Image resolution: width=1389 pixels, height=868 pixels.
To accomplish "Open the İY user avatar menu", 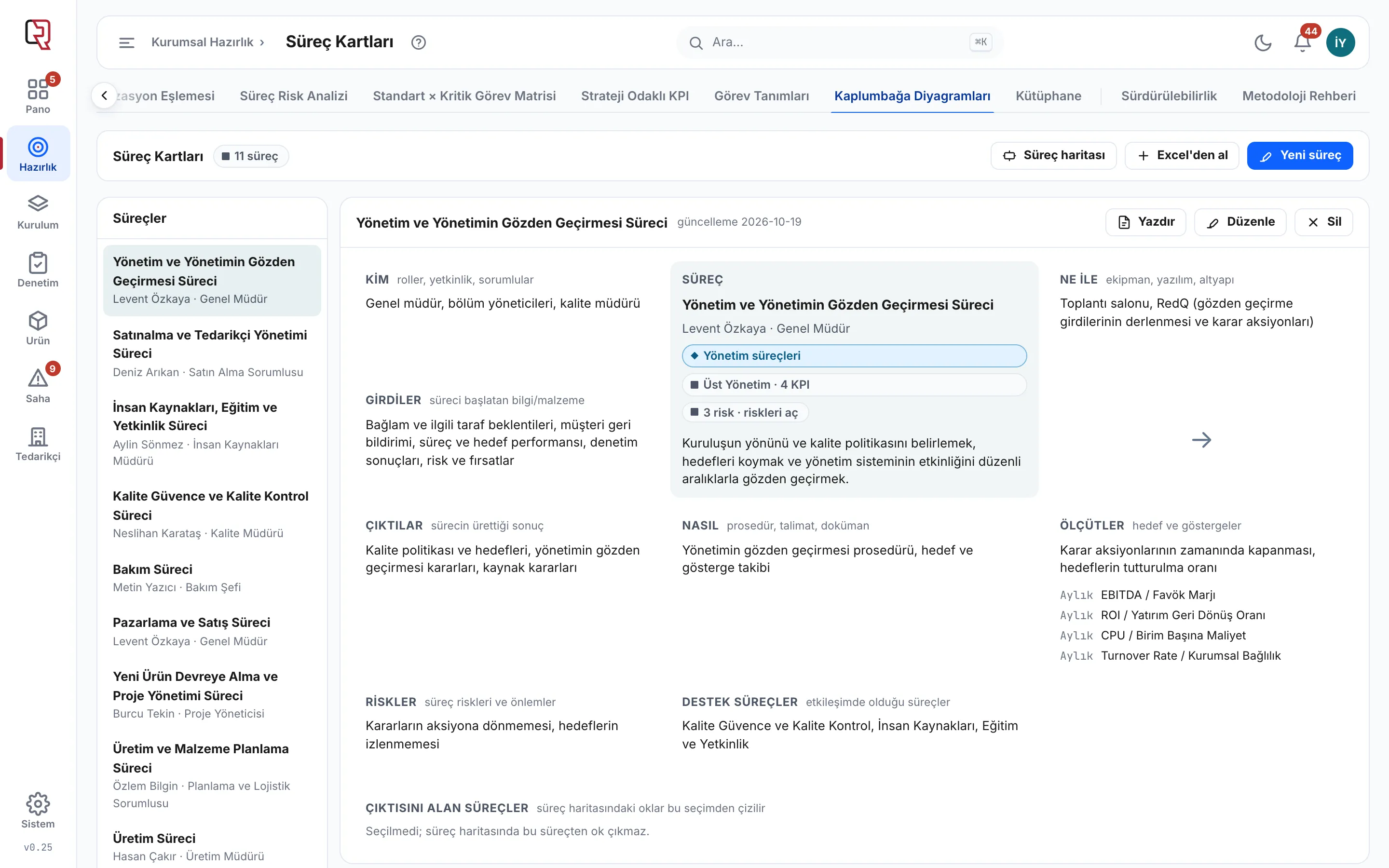I will [1340, 42].
